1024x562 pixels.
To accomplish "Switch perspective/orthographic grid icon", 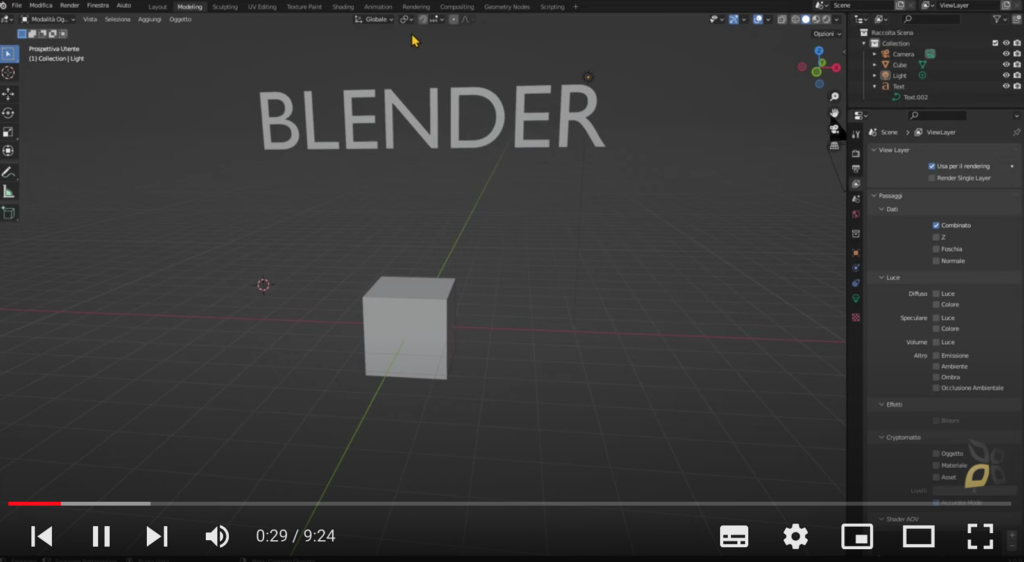I will [x=834, y=146].
